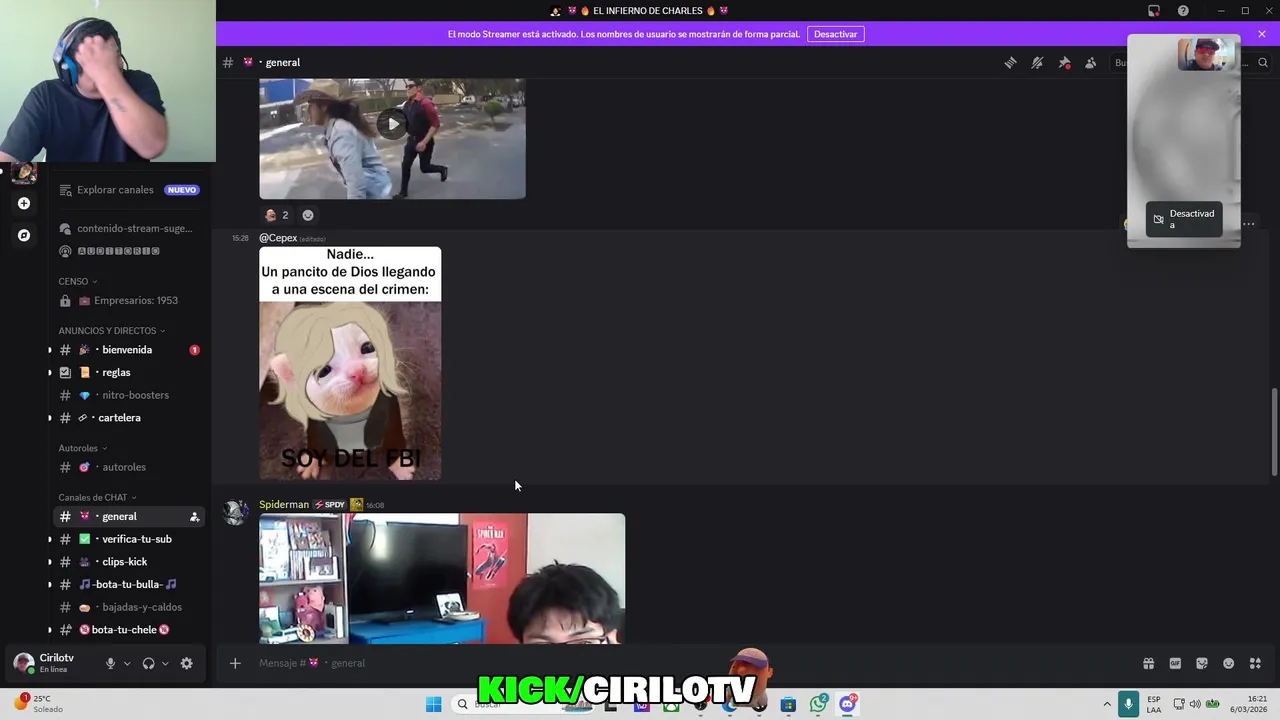Open contenido-stream-suge... channel
The width and height of the screenshot is (1280, 720).
[129, 228]
